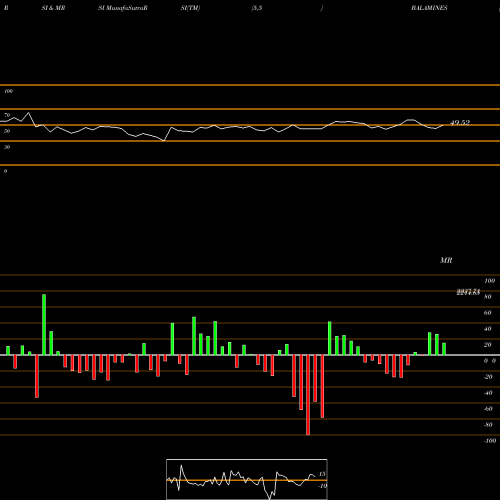Click the MR panel title
500x500 pixels.
tap(446, 260)
